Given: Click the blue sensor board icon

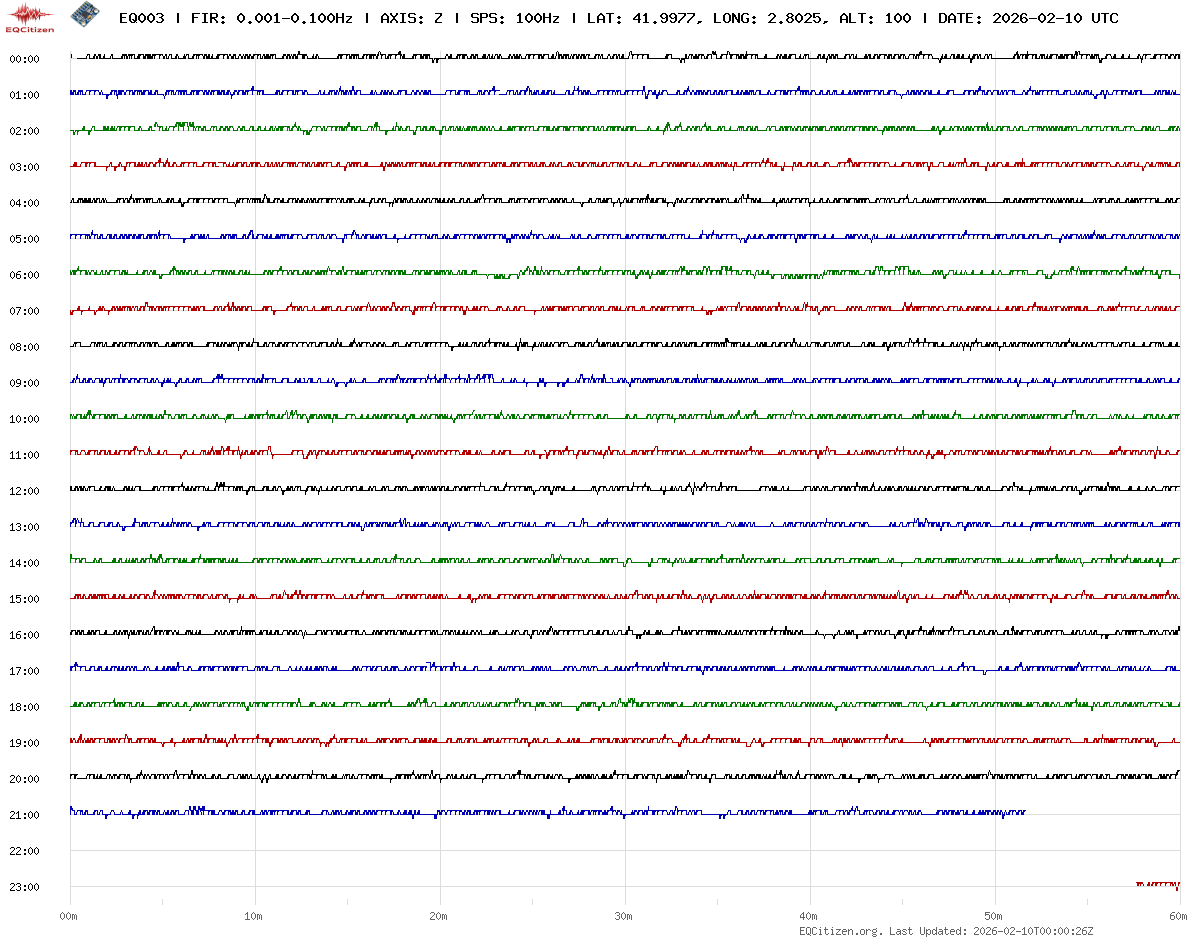Looking at the screenshot, I should pos(85,15).
